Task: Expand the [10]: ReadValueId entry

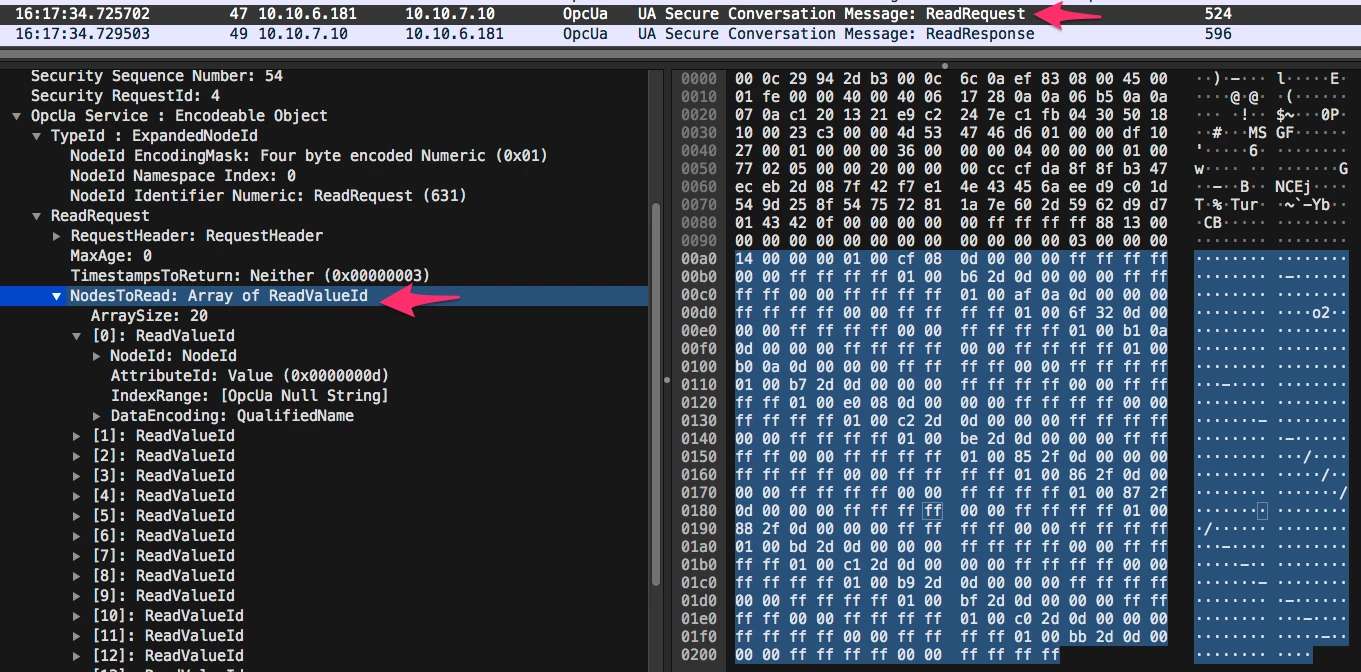Action: pyautogui.click(x=78, y=616)
